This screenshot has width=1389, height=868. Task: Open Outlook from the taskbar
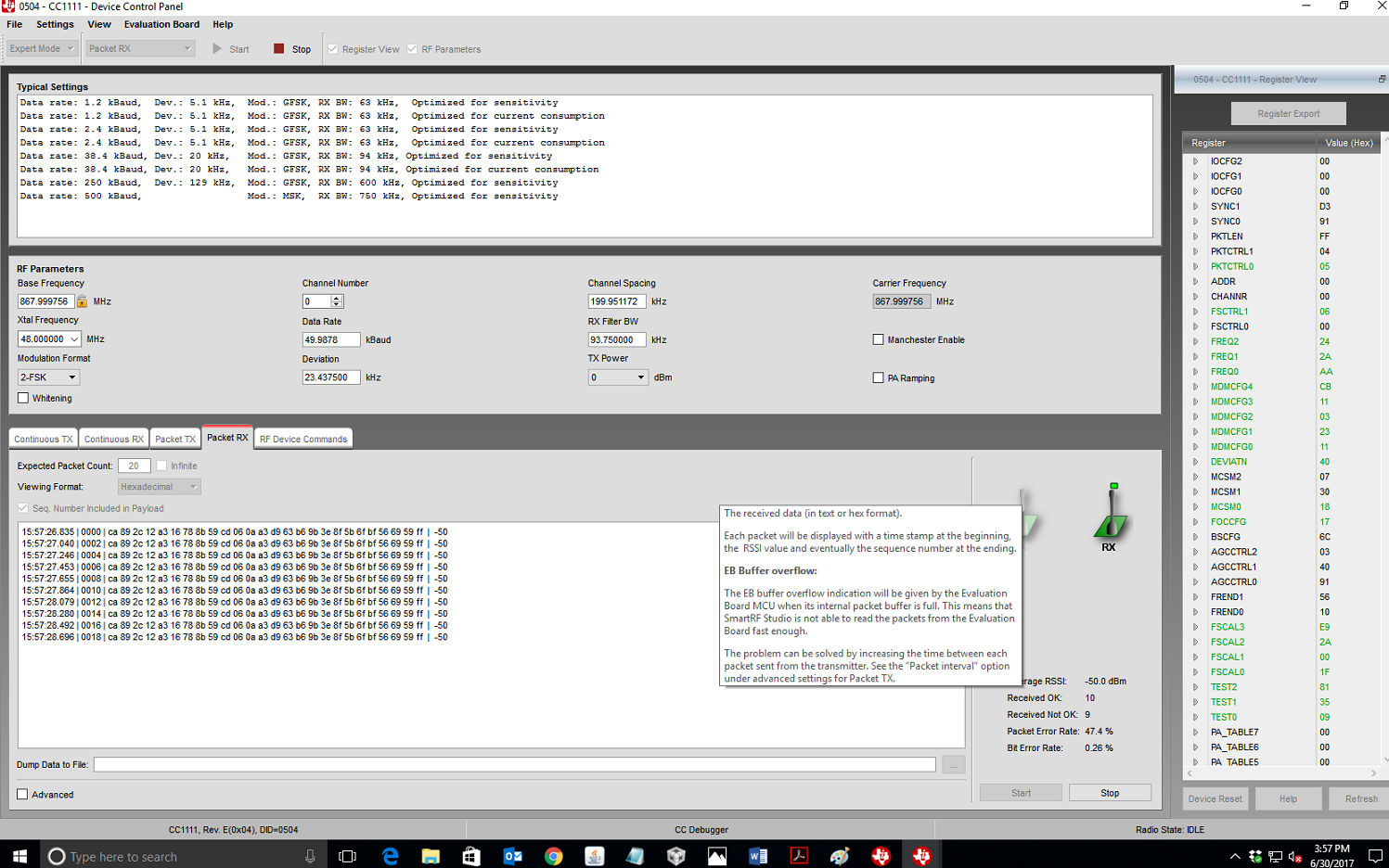click(x=512, y=856)
